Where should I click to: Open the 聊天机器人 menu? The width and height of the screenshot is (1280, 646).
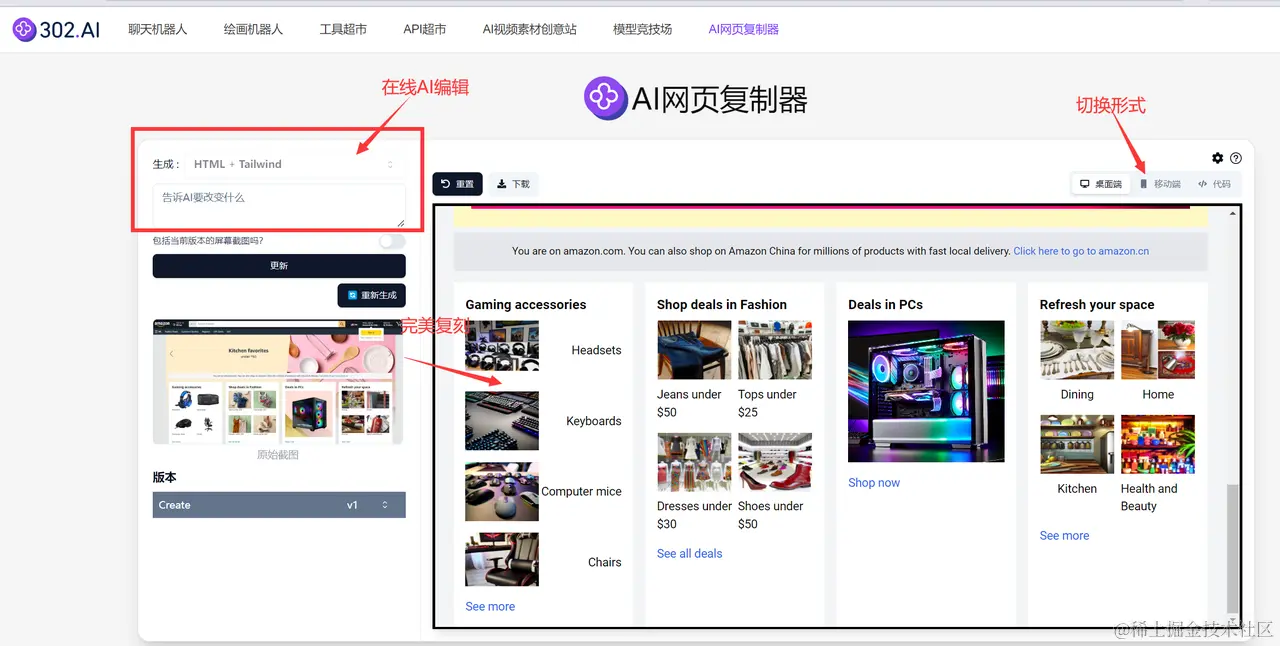pyautogui.click(x=158, y=29)
